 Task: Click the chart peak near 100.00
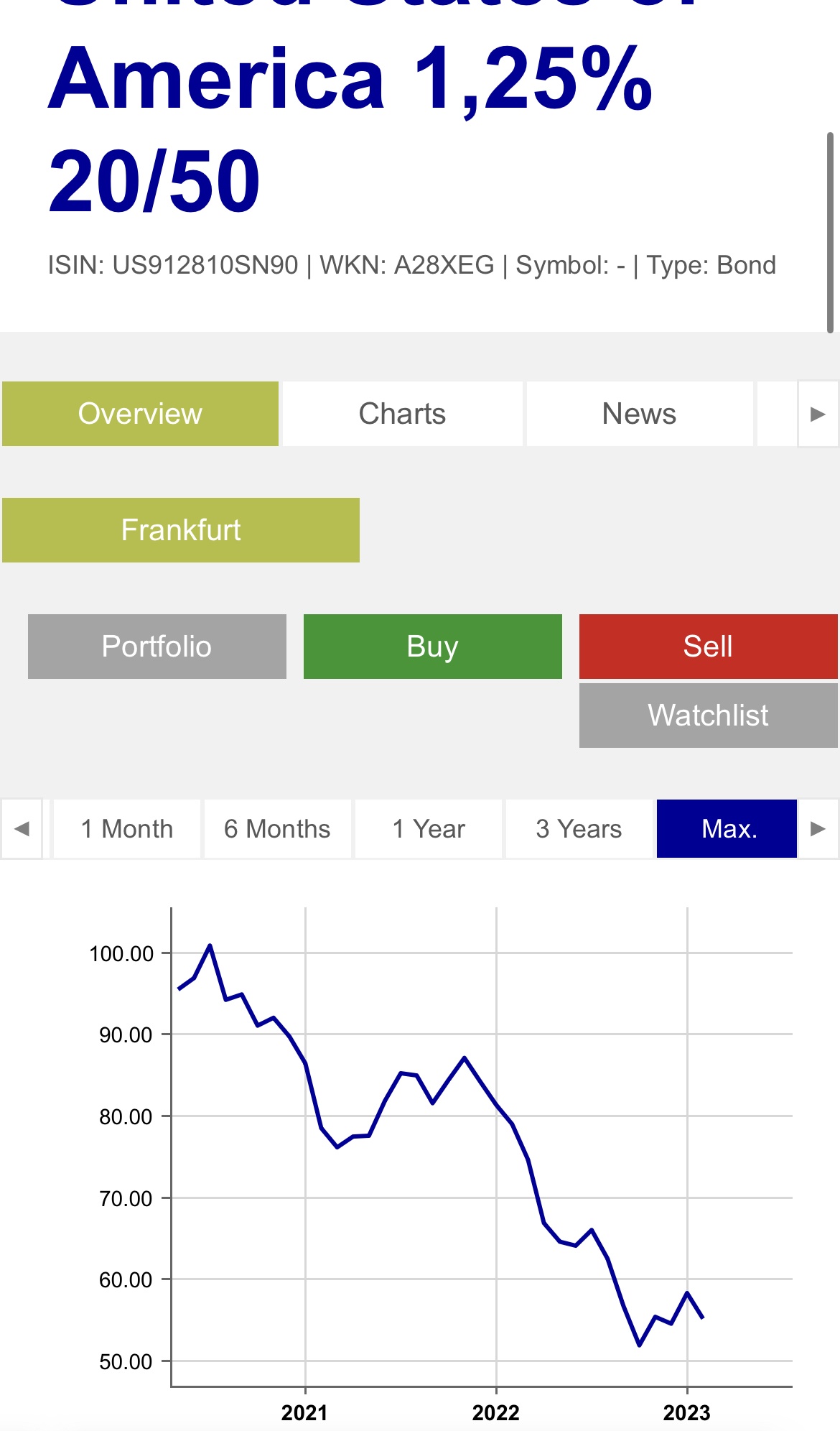click(x=210, y=946)
